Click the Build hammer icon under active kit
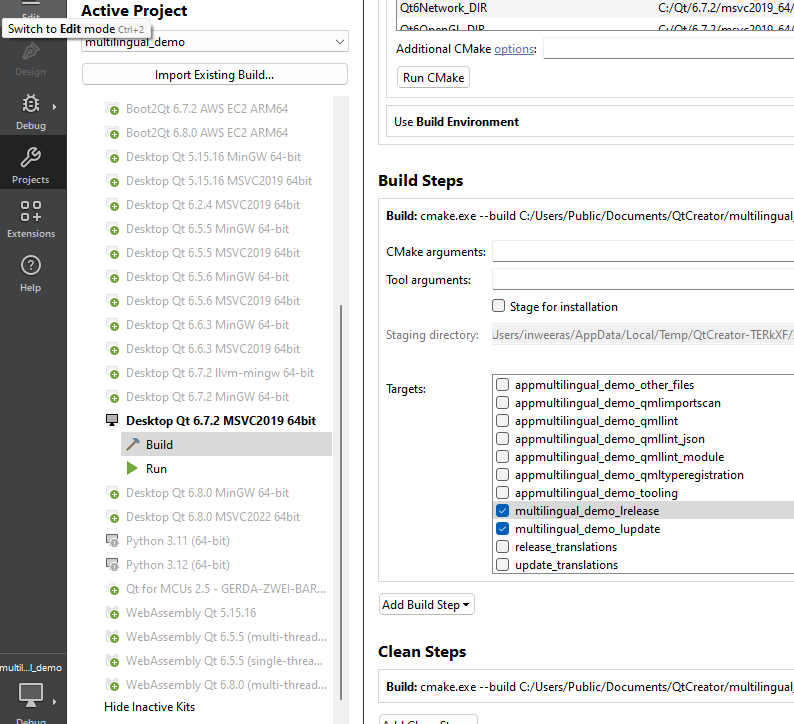Viewport: 794px width, 724px height. (x=132, y=445)
